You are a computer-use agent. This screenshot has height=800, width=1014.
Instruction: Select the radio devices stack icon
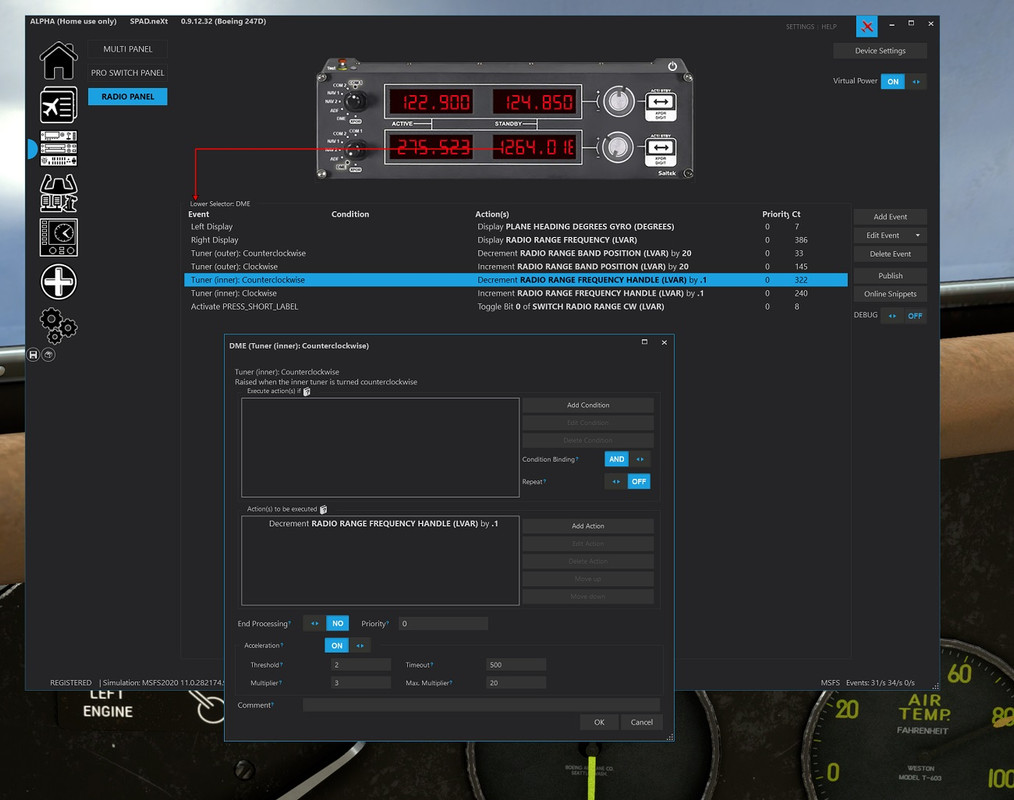click(58, 149)
